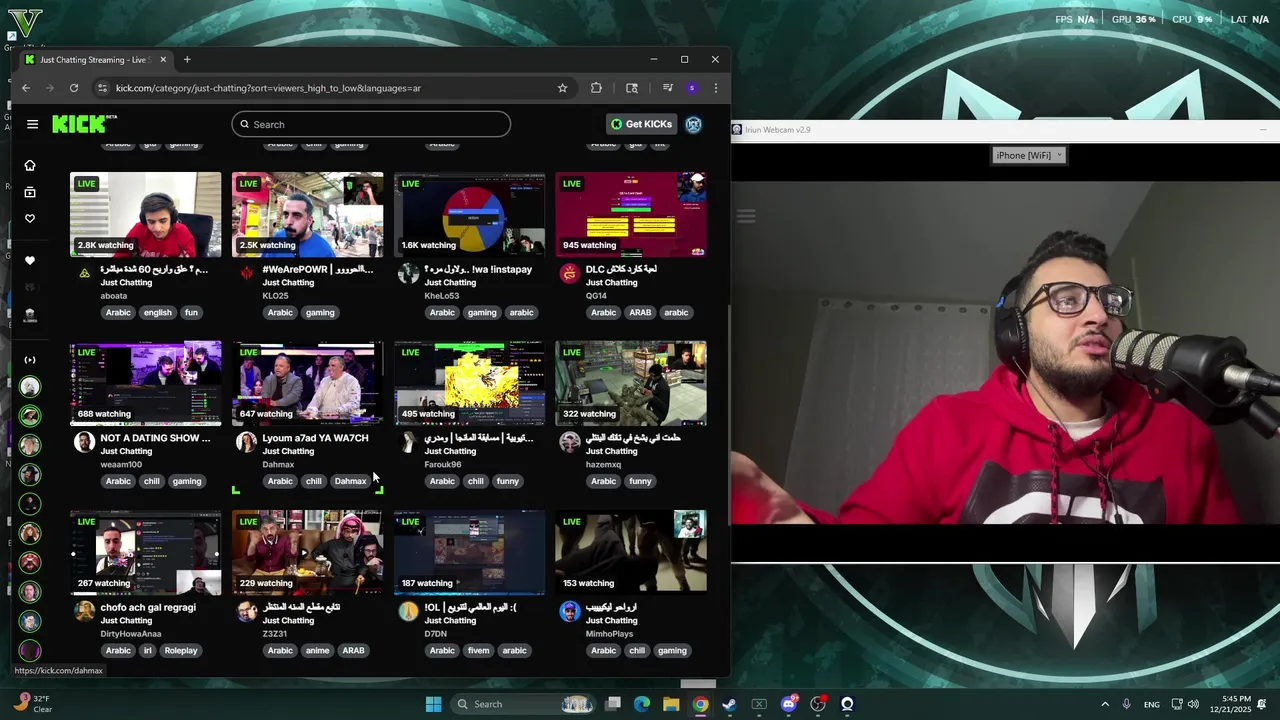Select the funny tag under hazemxq
This screenshot has height=720, width=1280.
pyautogui.click(x=640, y=481)
